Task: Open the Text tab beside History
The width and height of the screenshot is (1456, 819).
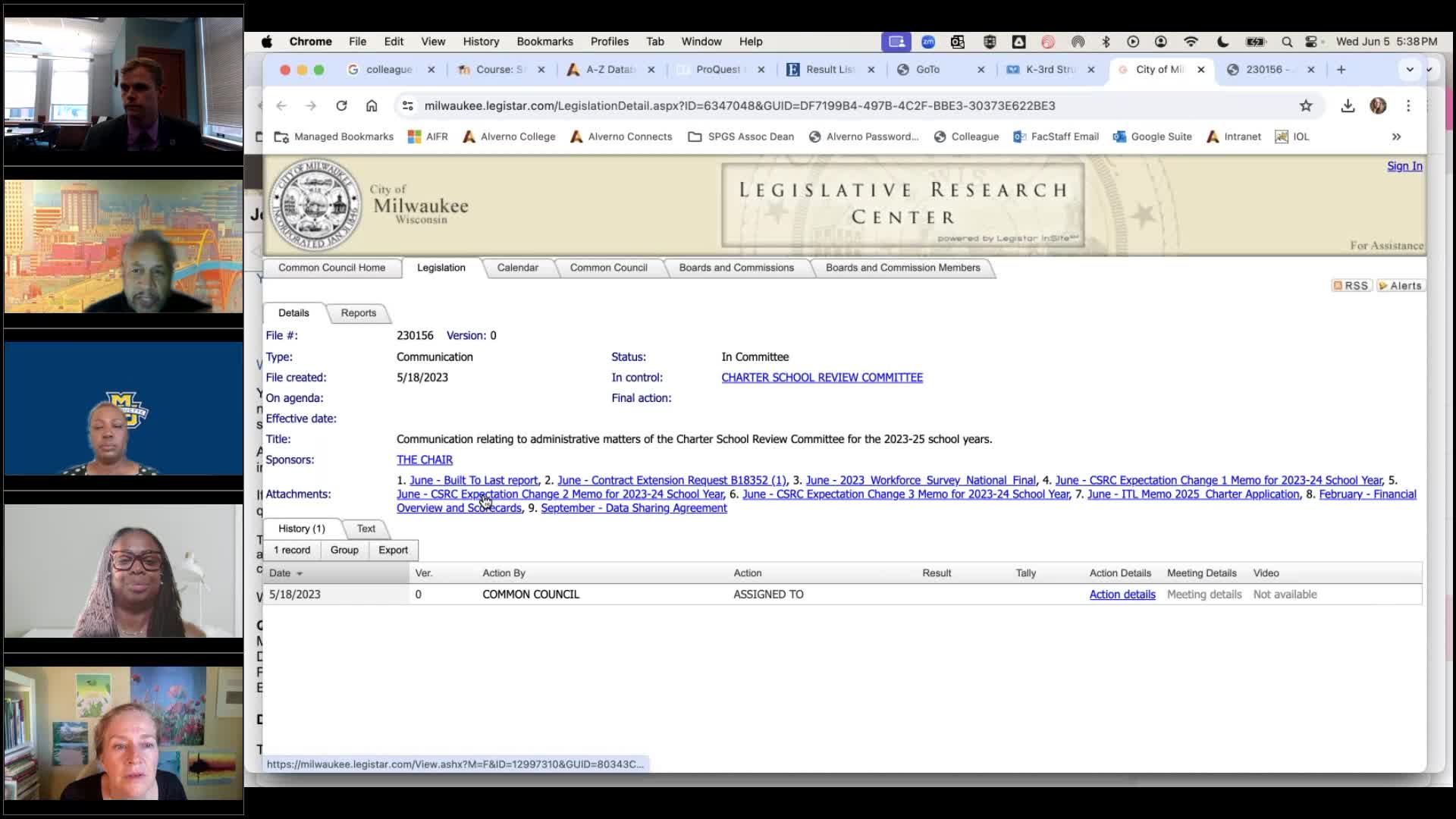Action: pos(366,529)
